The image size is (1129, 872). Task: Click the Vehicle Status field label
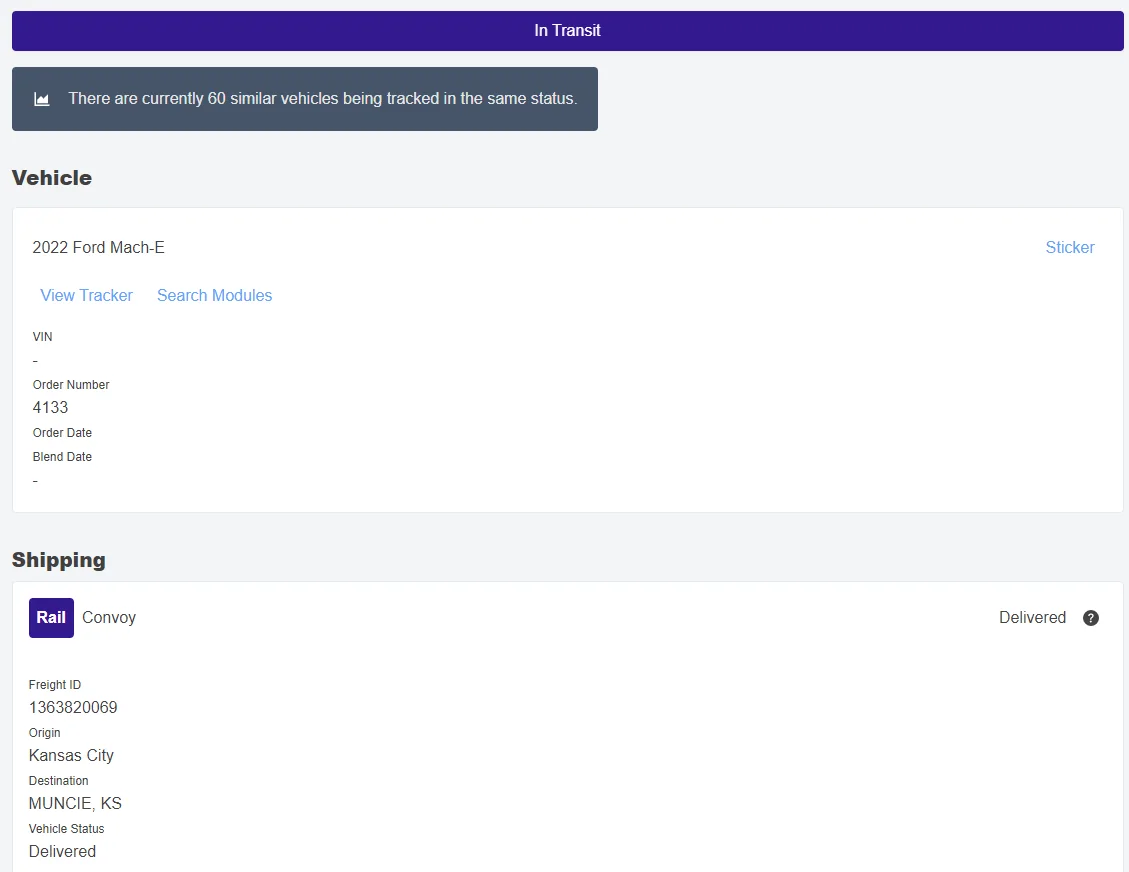coord(66,829)
